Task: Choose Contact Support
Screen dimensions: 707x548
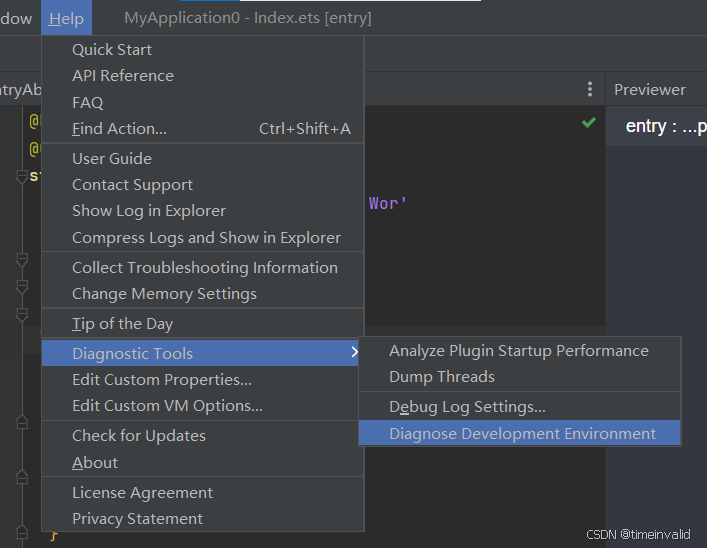Action: pyautogui.click(x=133, y=185)
